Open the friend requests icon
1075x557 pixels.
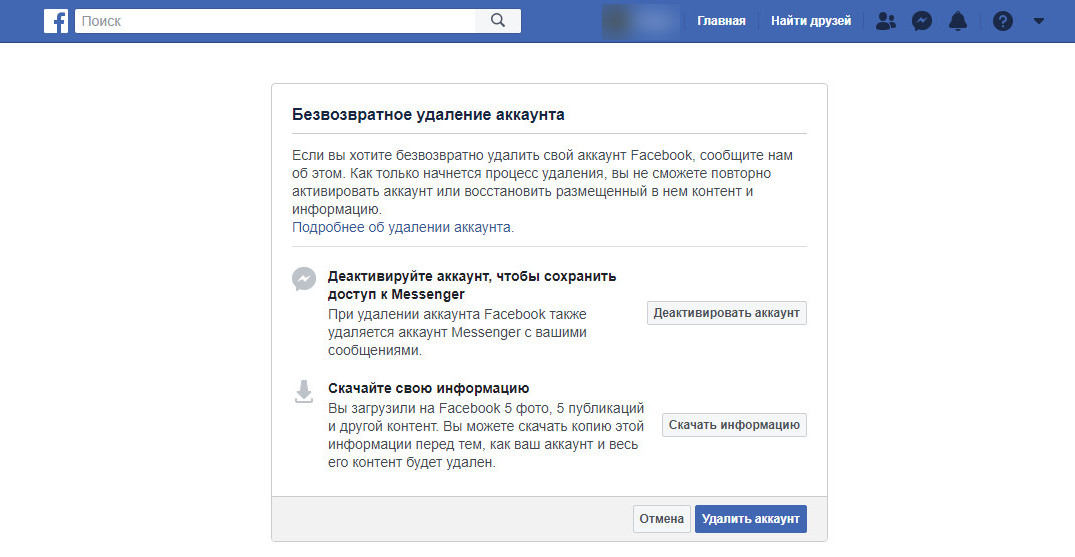pos(886,21)
